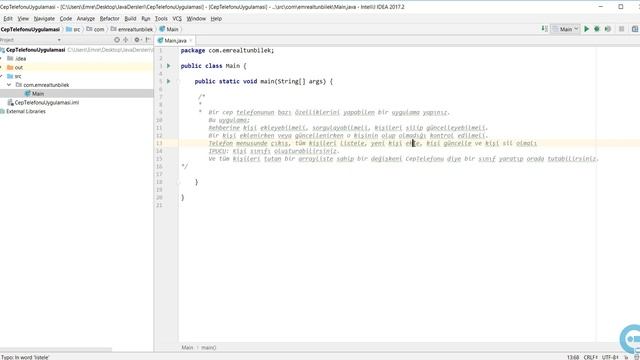Close the Main.java editor tab
Screen dimensions: 640x360
(x=191, y=40)
